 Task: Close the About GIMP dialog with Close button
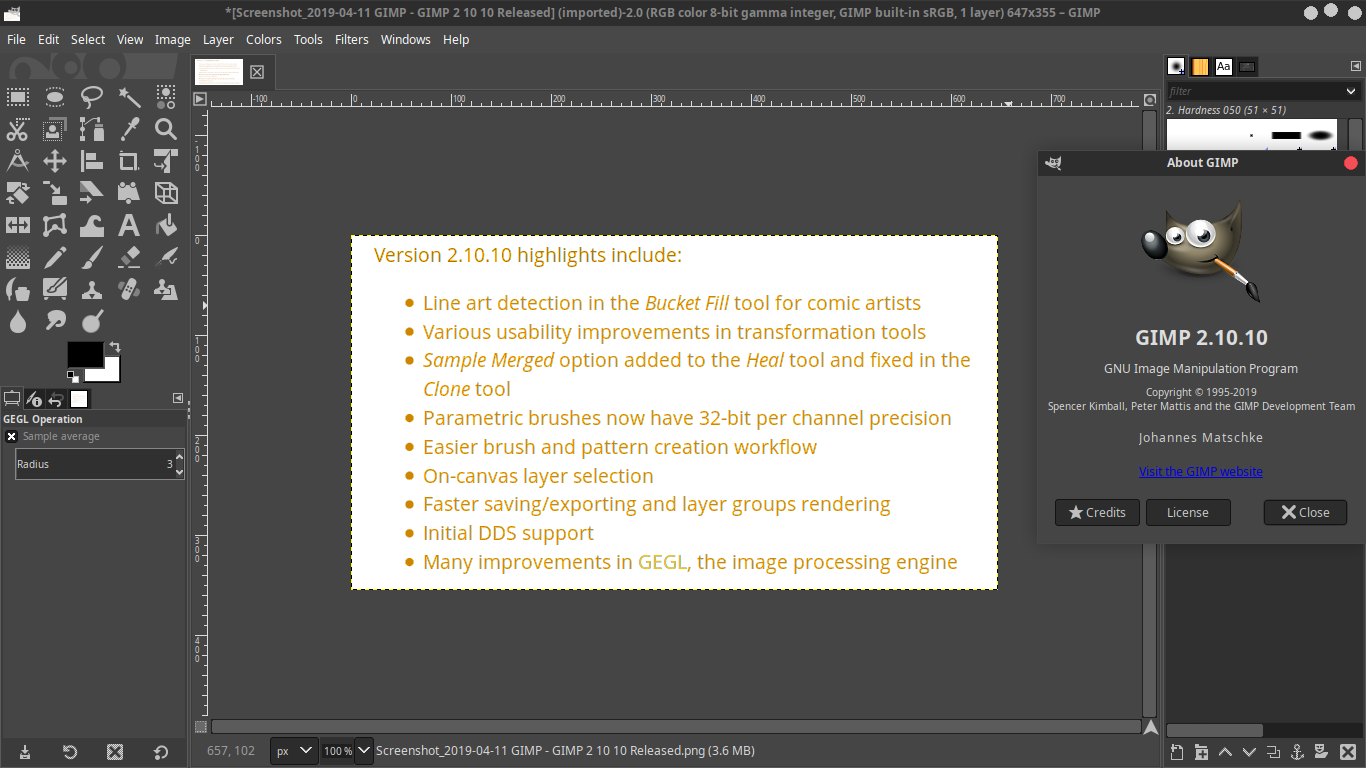1305,512
